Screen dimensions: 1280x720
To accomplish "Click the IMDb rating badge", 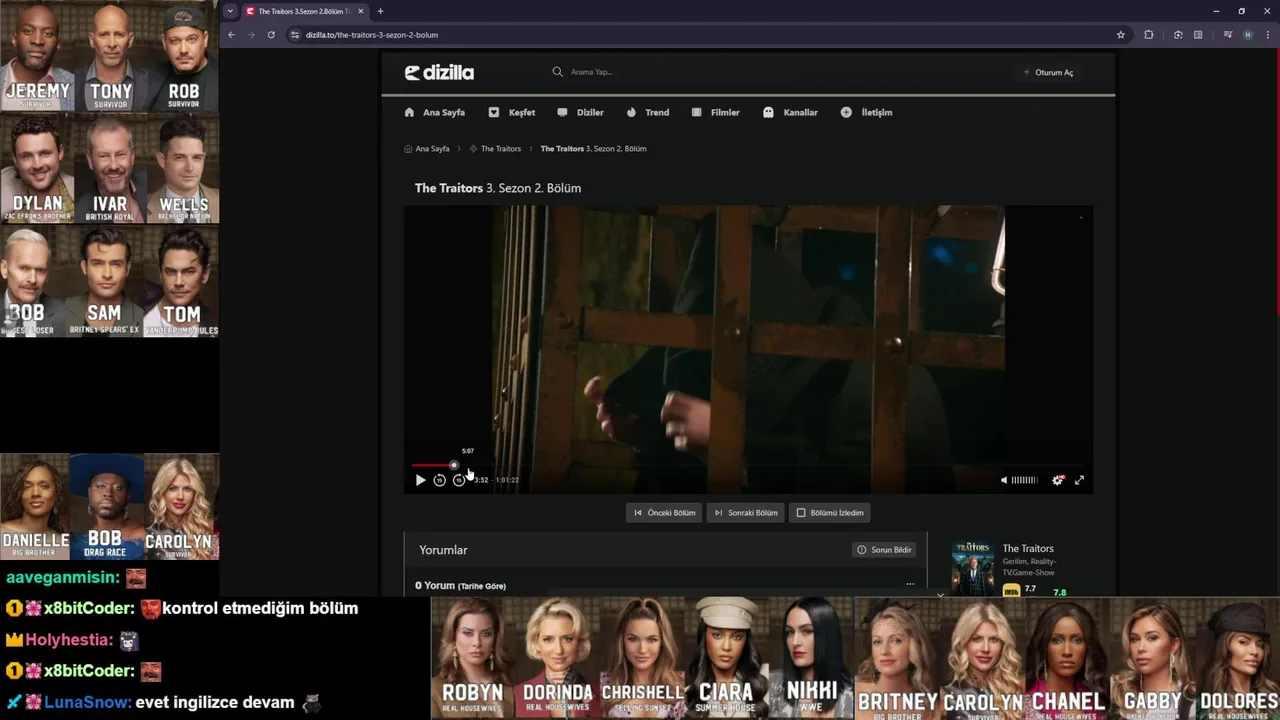I will 1011,591.
